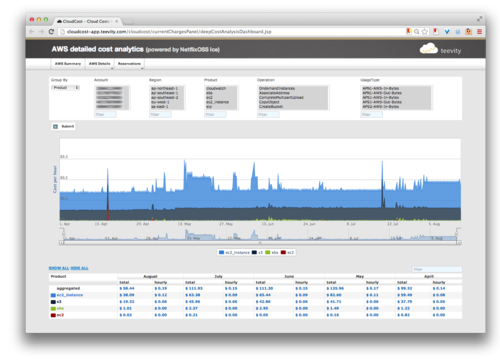Image resolution: width=500 pixels, height=360 pixels.
Task: Click the yellow-red flag icon in address bar
Action: coord(409,31)
